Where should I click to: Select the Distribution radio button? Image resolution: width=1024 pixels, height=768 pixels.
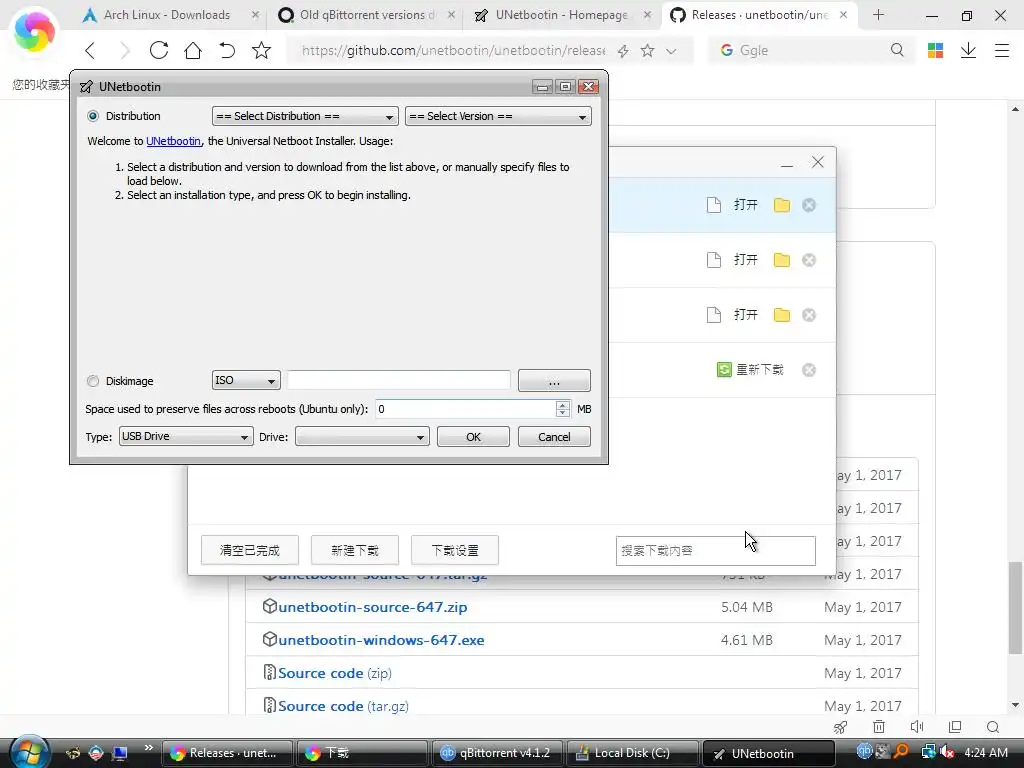click(93, 116)
